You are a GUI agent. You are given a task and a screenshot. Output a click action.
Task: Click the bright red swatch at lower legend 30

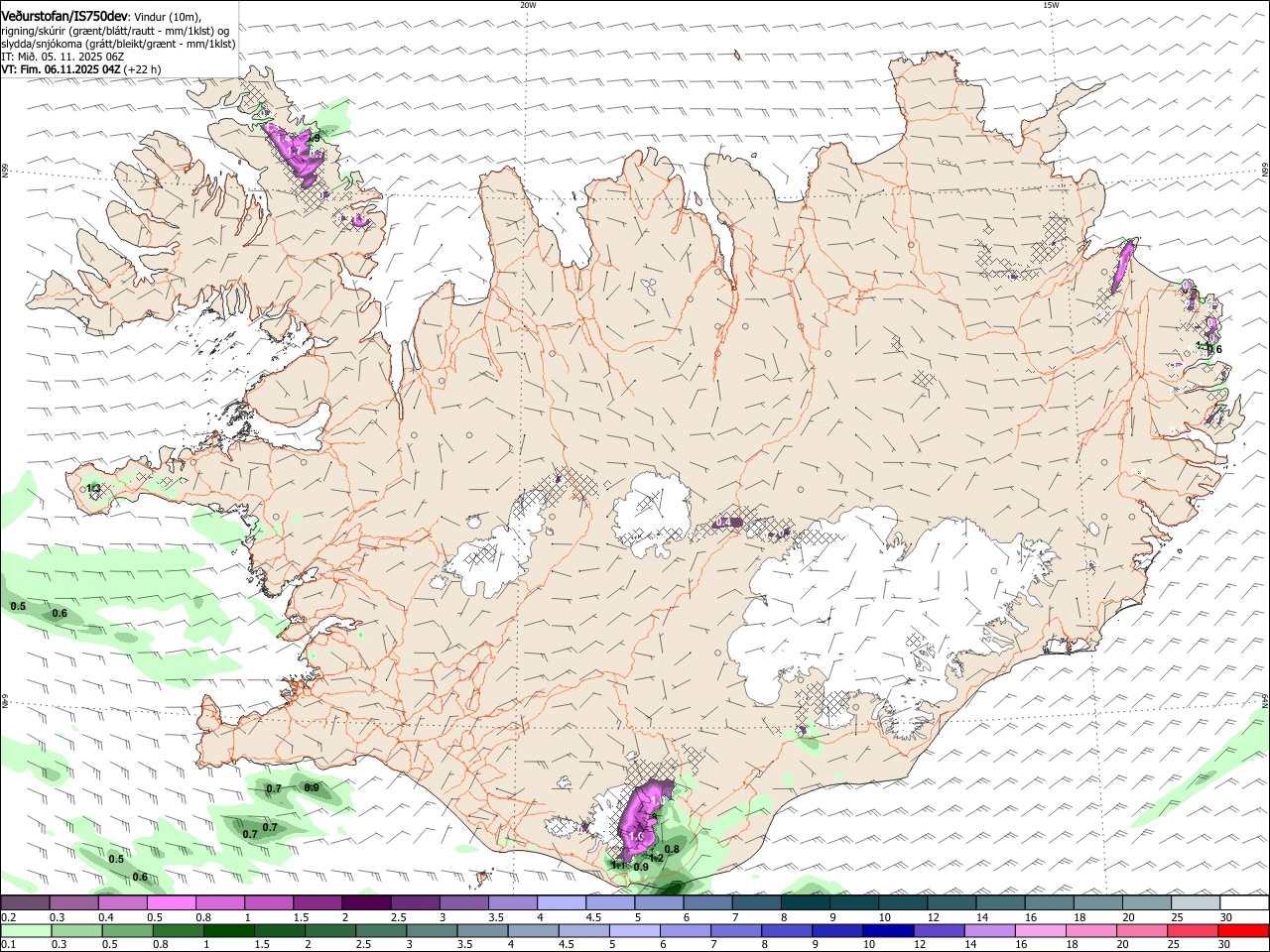(1244, 931)
